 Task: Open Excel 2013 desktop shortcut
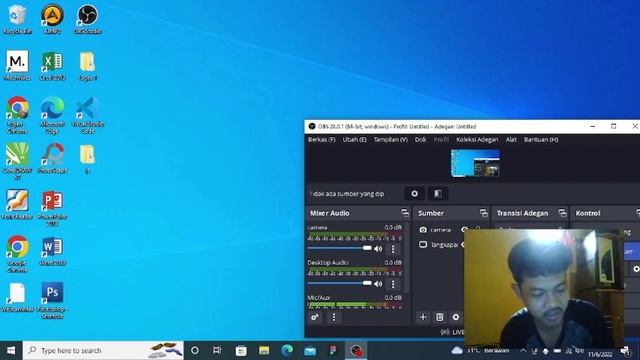[x=52, y=65]
